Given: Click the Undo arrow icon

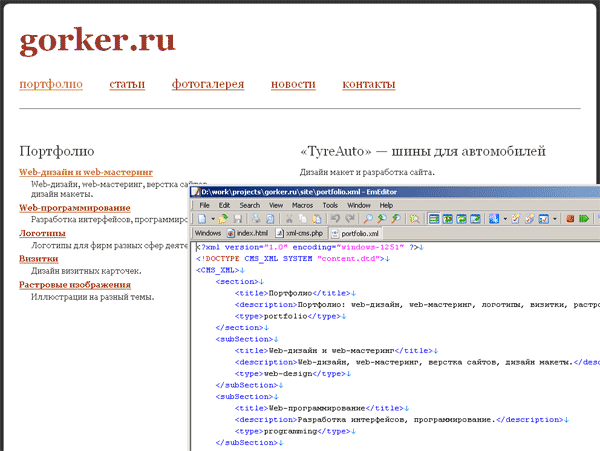Looking at the screenshot, I should coord(336,218).
